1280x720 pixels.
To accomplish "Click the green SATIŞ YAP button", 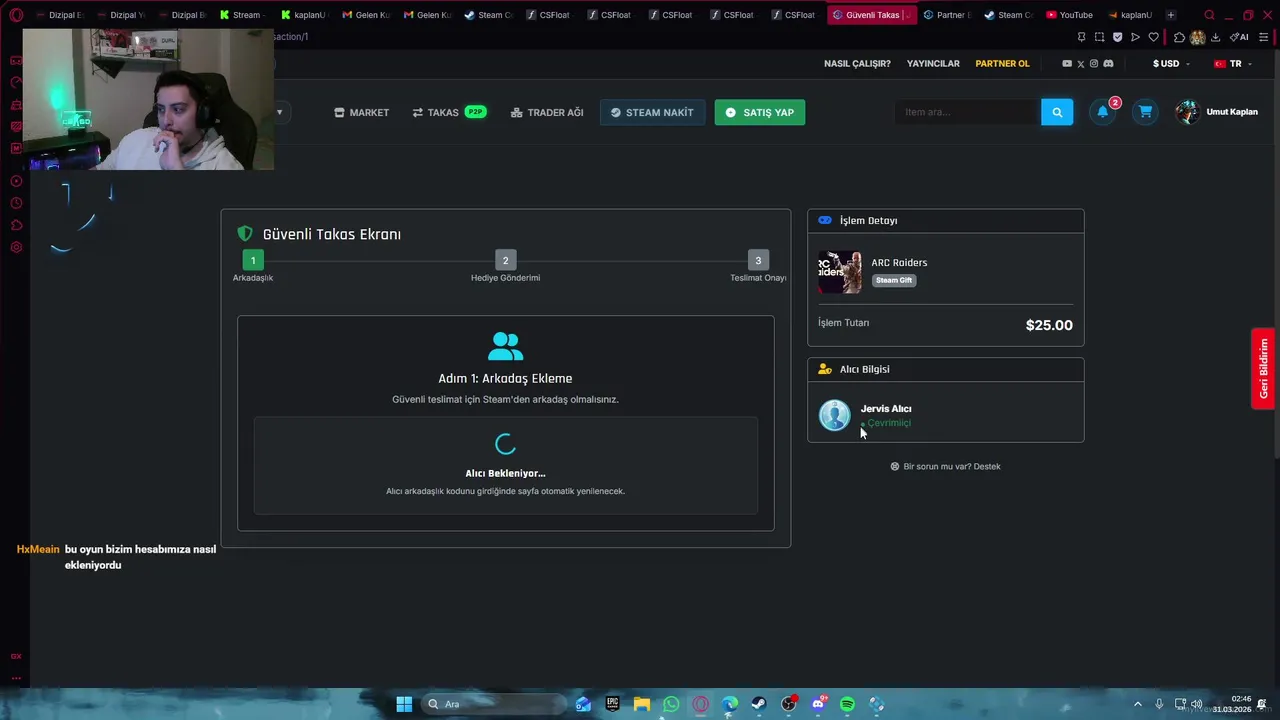I will click(x=760, y=112).
